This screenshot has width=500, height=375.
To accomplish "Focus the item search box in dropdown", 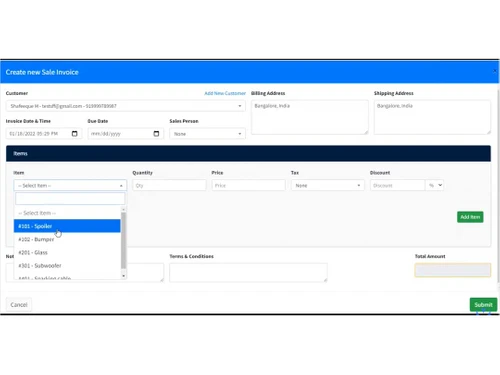I will [x=70, y=199].
